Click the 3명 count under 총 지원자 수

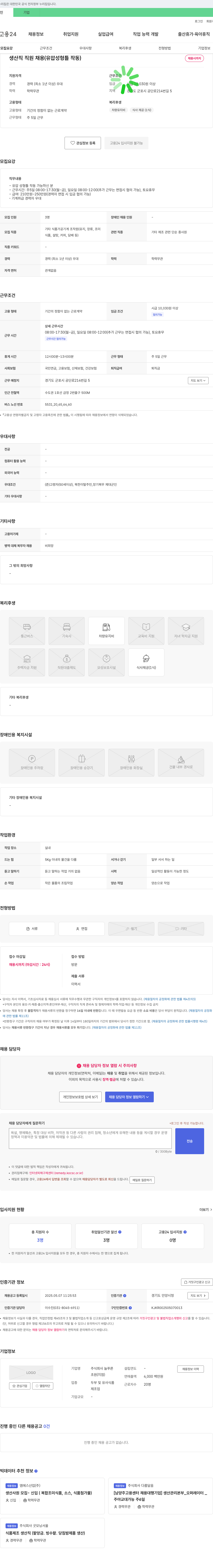[x=40, y=1240]
